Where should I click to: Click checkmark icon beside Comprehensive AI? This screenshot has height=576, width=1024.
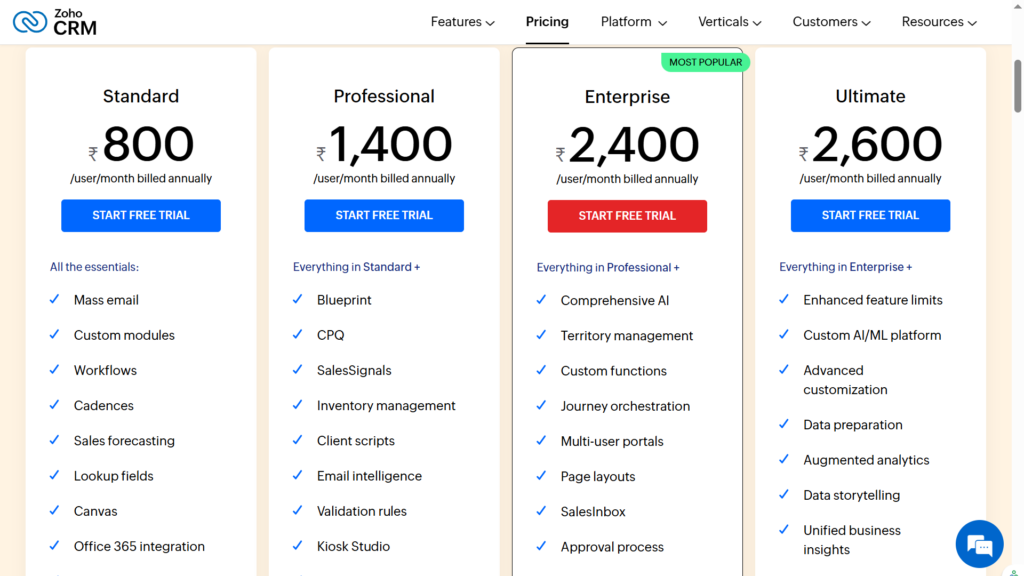pyautogui.click(x=541, y=300)
